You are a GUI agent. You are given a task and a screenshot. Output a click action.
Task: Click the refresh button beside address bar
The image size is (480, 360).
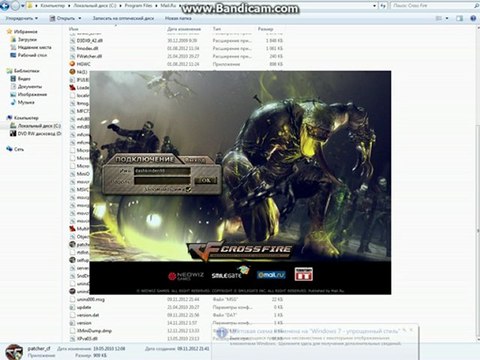pyautogui.click(x=383, y=6)
